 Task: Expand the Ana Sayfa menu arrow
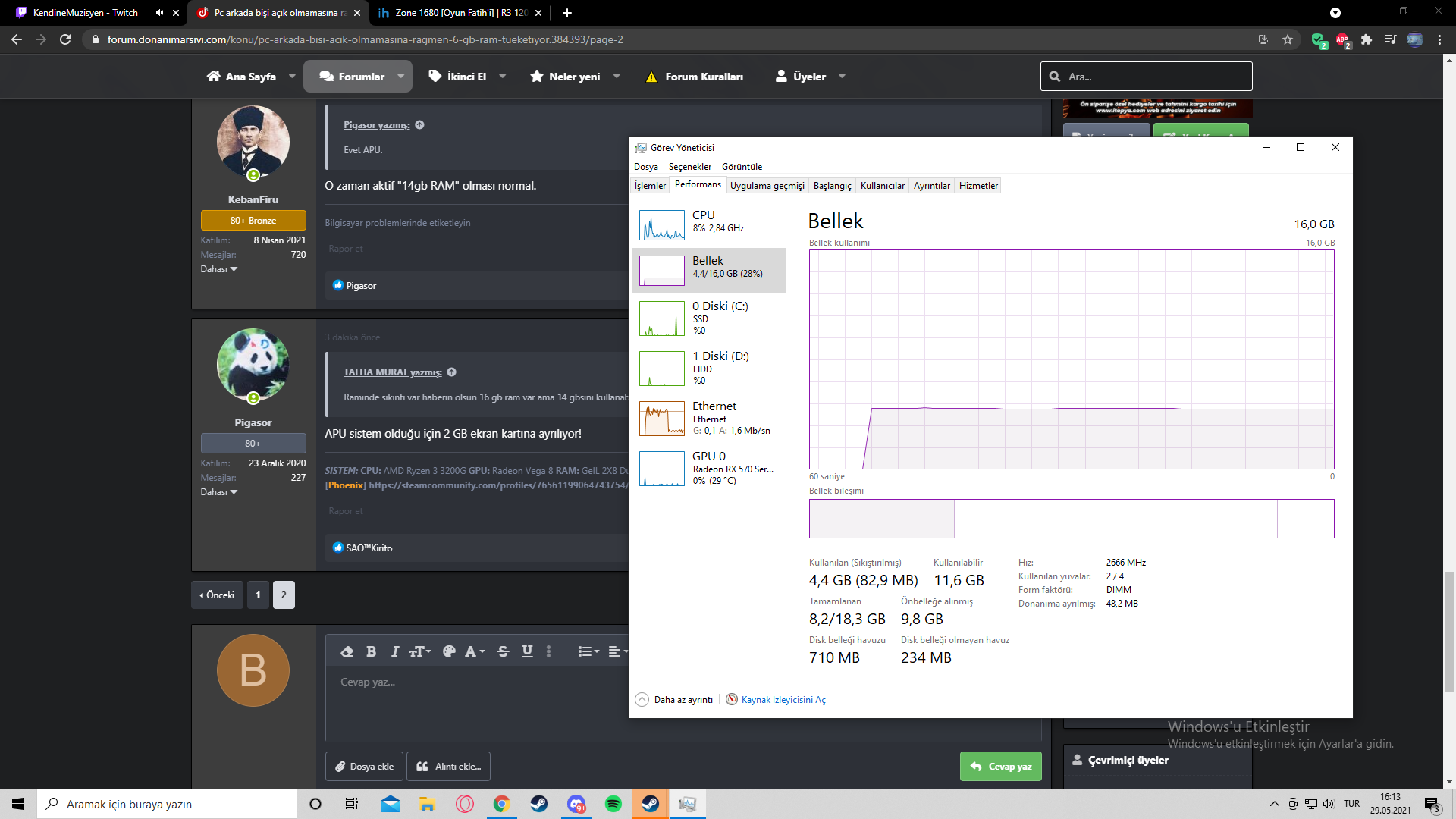point(292,77)
